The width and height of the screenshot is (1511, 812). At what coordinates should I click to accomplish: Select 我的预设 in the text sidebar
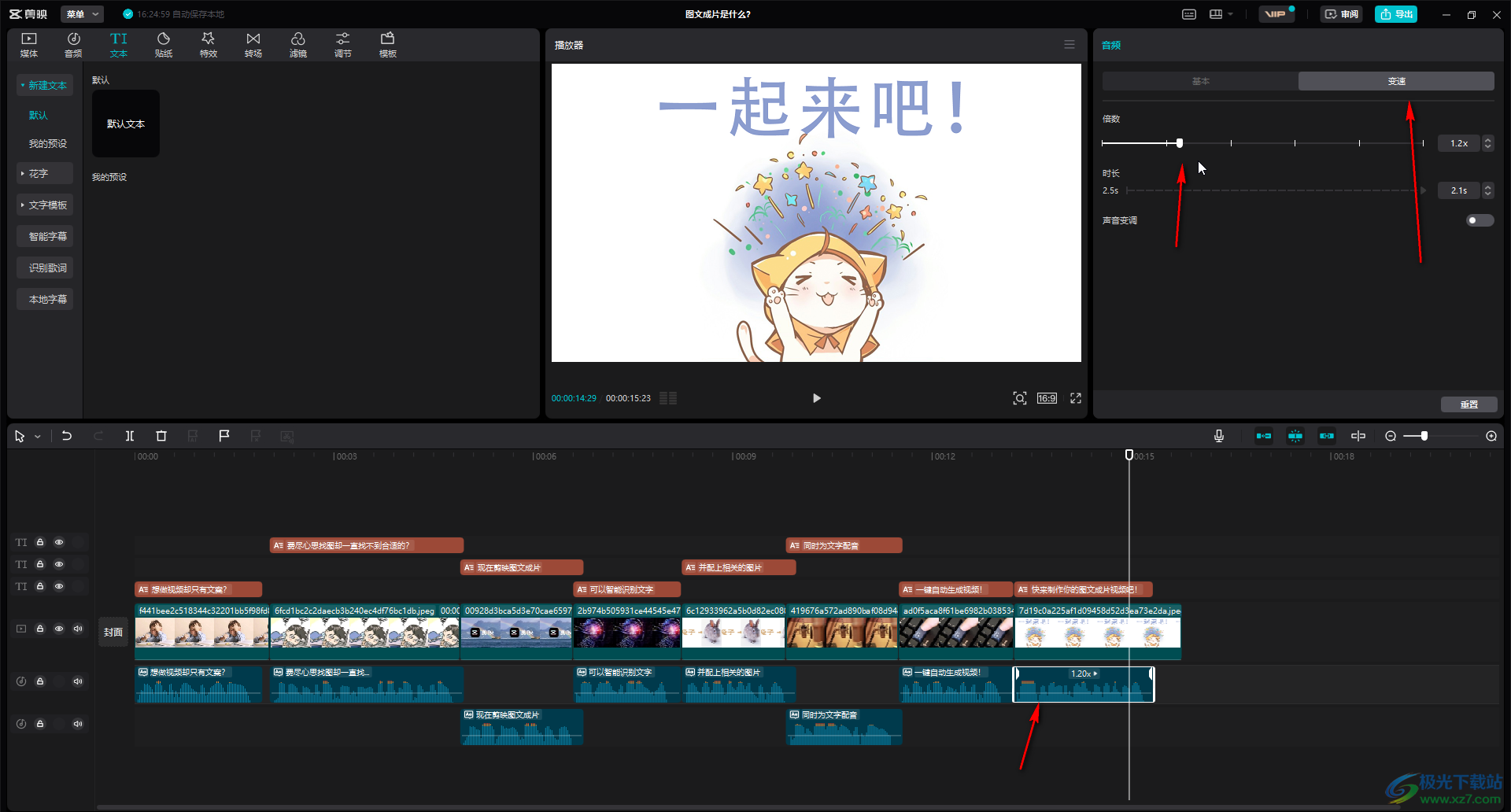point(48,143)
